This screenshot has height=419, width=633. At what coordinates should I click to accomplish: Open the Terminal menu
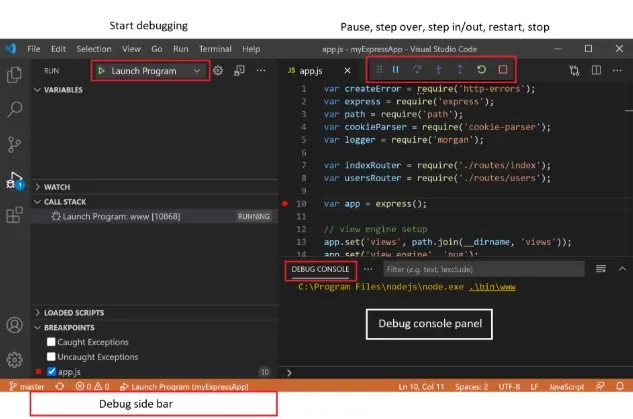pyautogui.click(x=215, y=49)
